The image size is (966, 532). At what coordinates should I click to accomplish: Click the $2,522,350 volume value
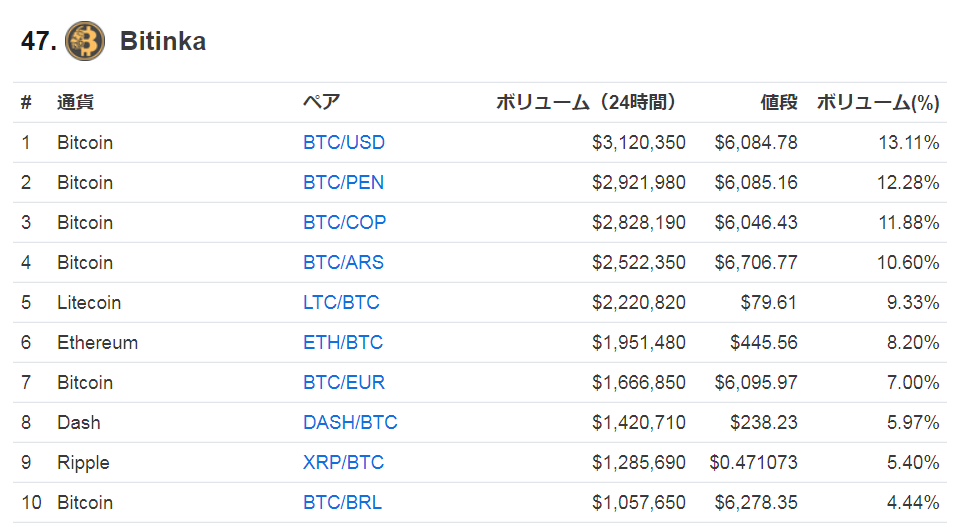pyautogui.click(x=639, y=262)
